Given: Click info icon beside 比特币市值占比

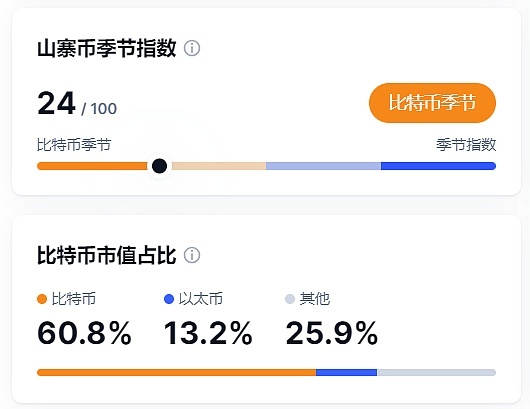Looking at the screenshot, I should click(x=192, y=255).
